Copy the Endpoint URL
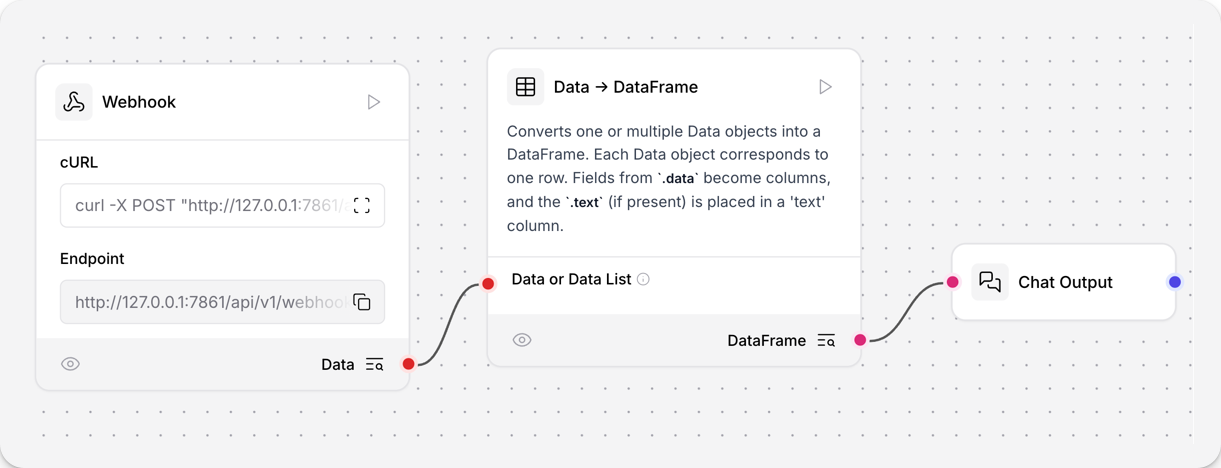Image resolution: width=1221 pixels, height=468 pixels. (x=362, y=302)
